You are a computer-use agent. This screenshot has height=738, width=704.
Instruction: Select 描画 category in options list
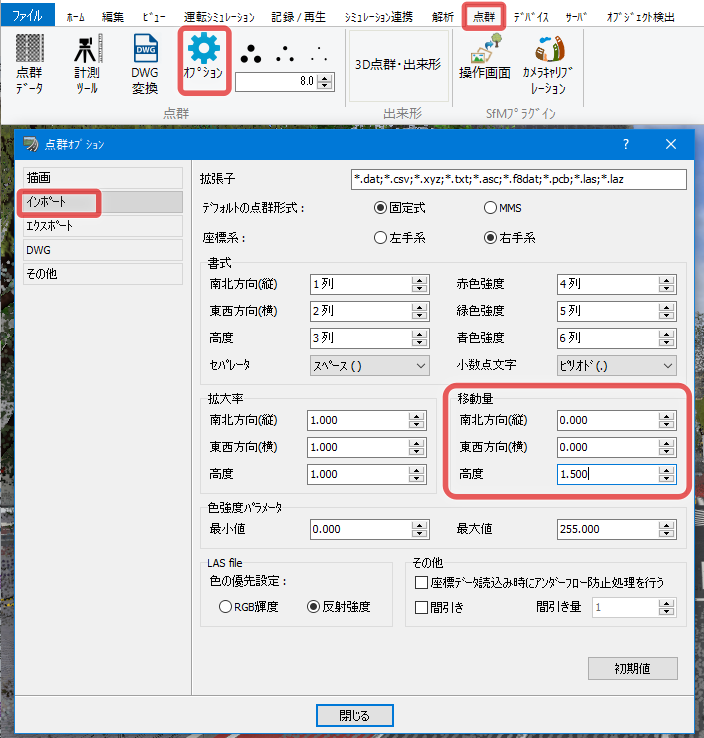click(x=103, y=178)
